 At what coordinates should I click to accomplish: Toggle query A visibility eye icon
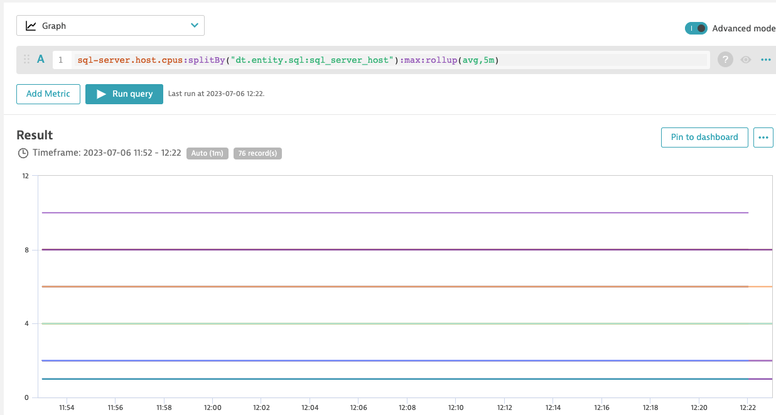(x=746, y=60)
